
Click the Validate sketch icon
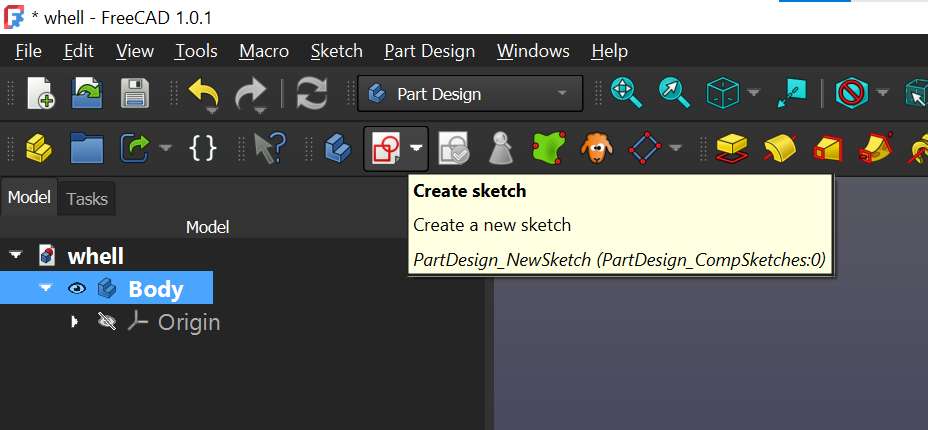454,148
